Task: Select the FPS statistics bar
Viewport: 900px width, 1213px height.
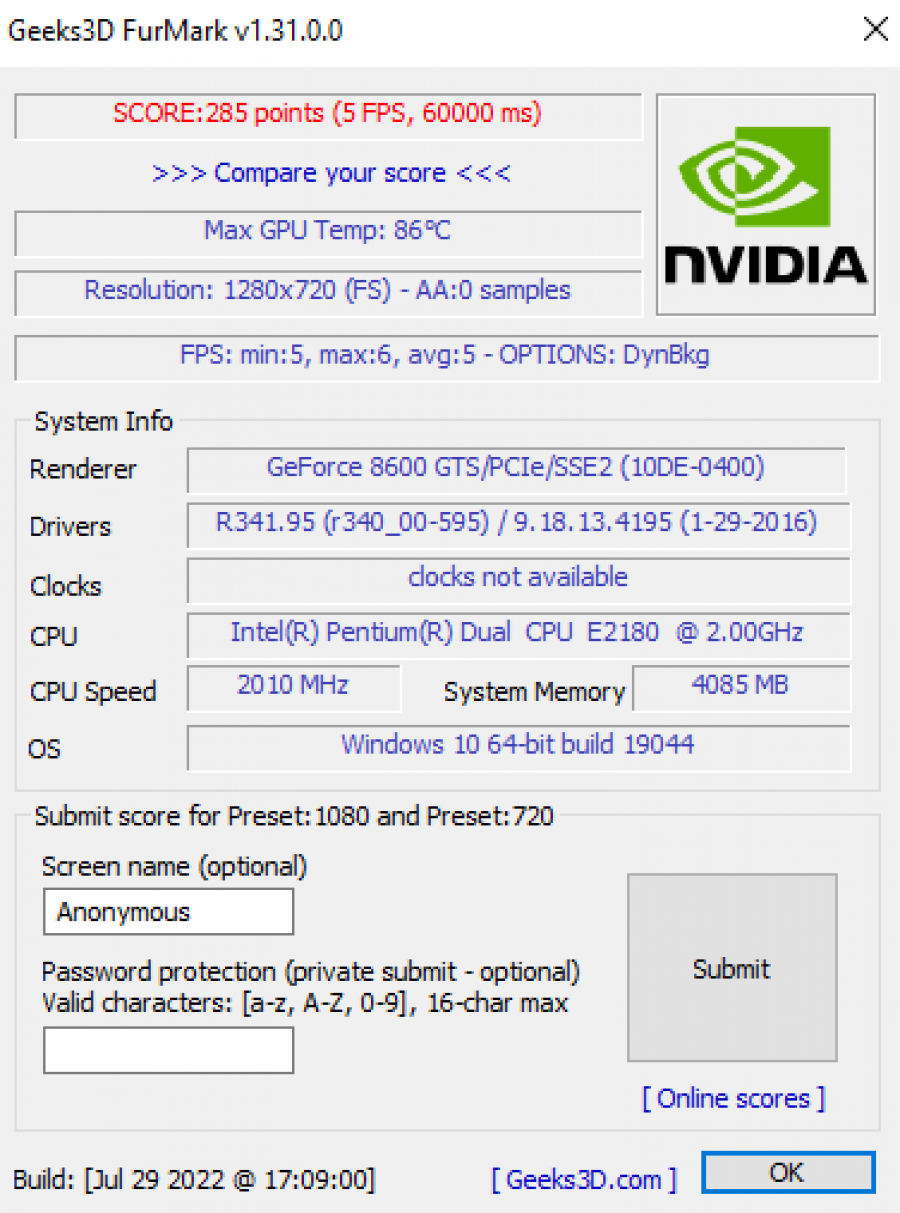Action: click(x=450, y=355)
